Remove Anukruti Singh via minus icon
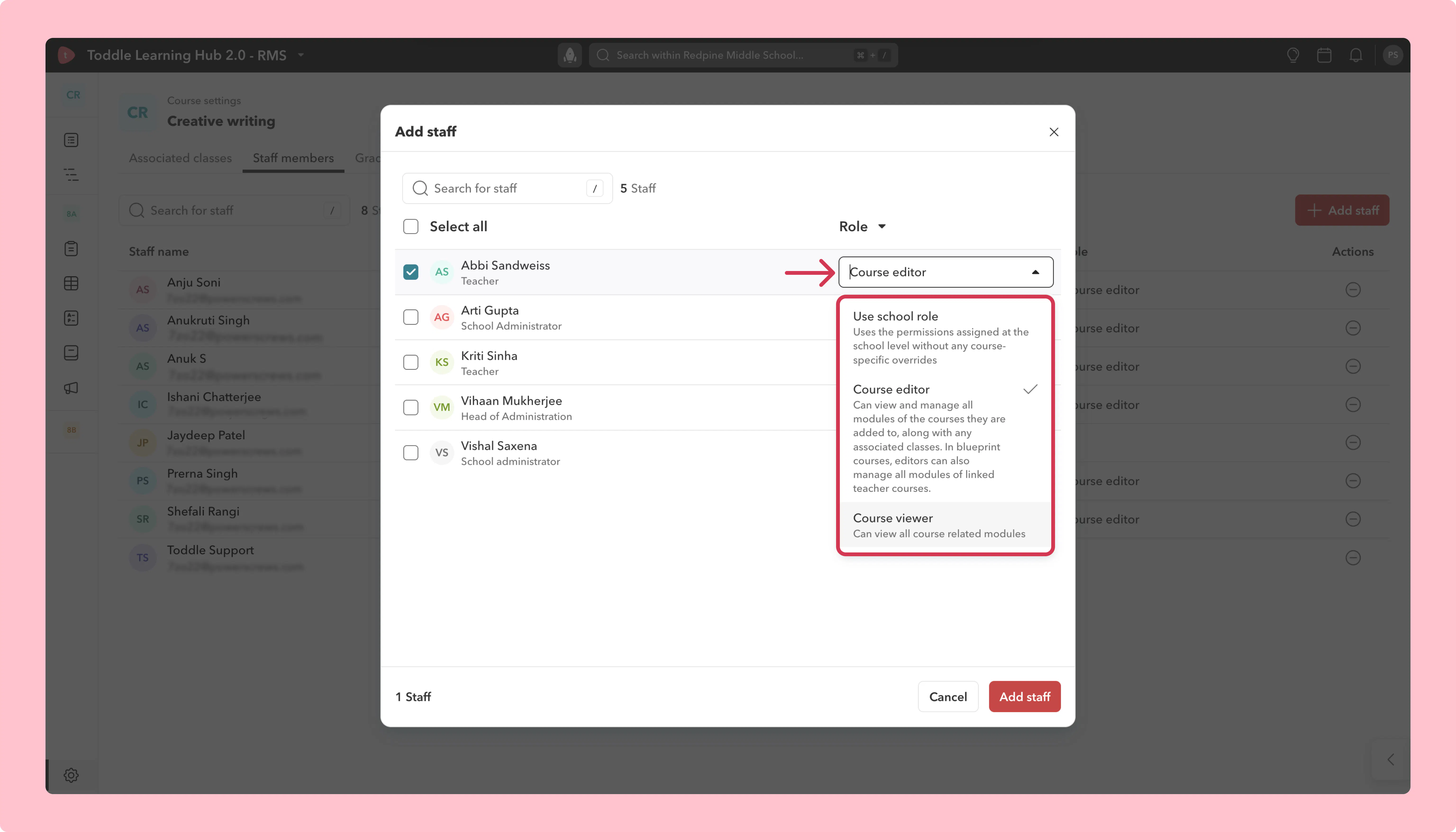This screenshot has height=832, width=1456. [1353, 328]
